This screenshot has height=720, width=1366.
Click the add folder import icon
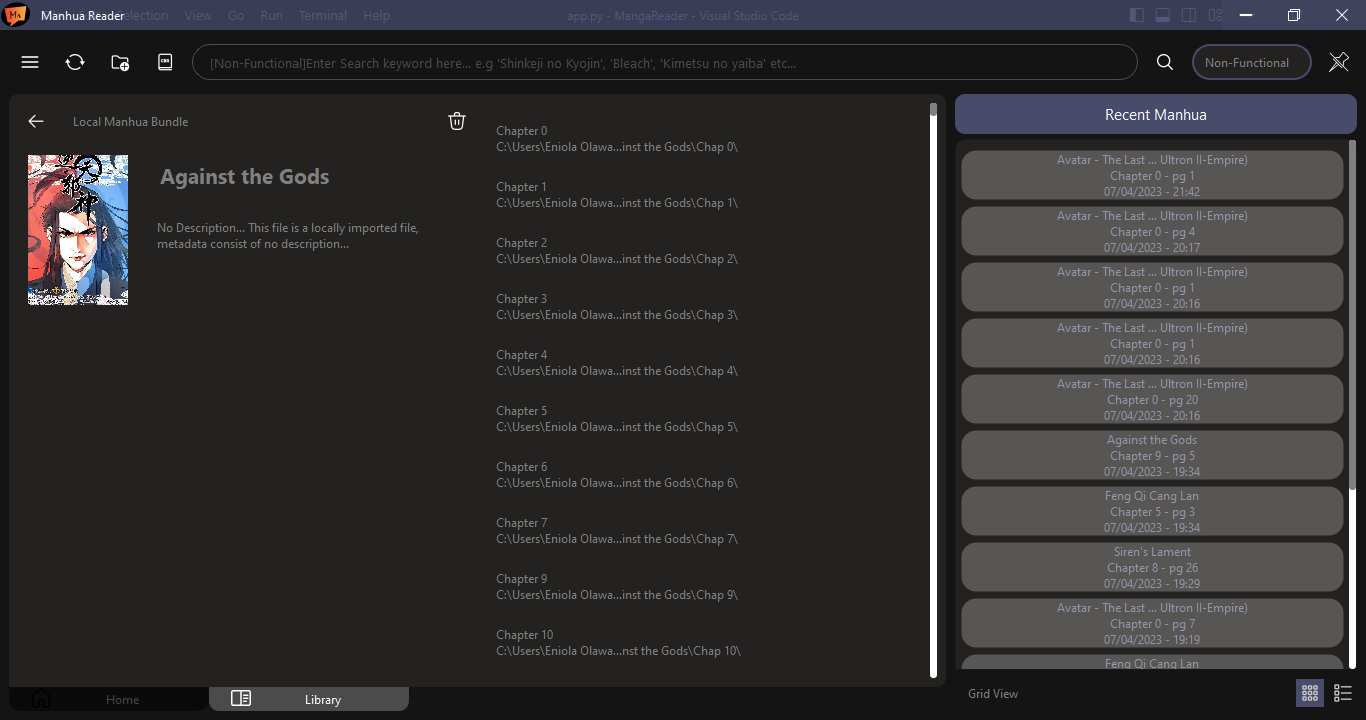click(x=120, y=62)
